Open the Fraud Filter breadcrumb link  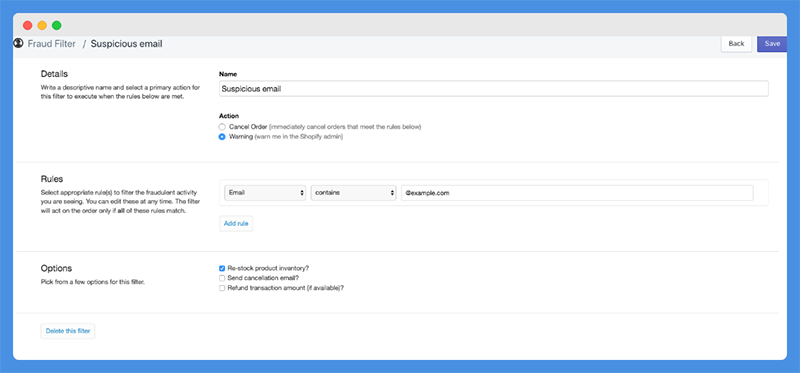click(52, 44)
